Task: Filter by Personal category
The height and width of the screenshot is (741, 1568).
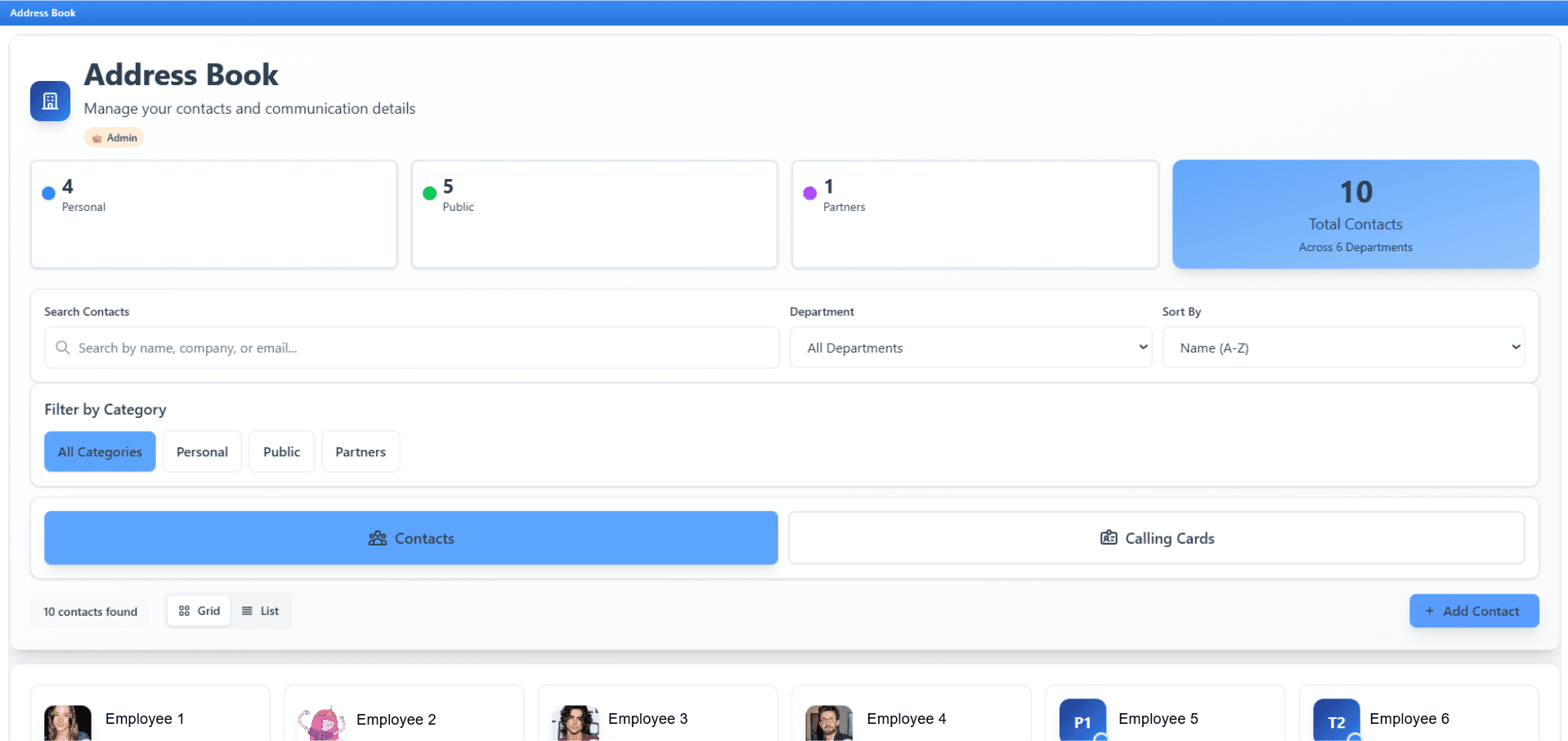Action: pyautogui.click(x=202, y=451)
